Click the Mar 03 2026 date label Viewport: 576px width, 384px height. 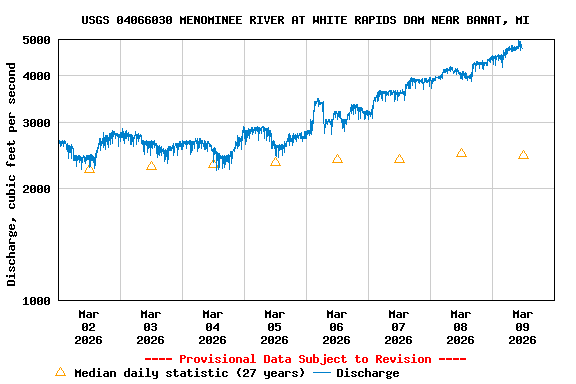(x=151, y=327)
